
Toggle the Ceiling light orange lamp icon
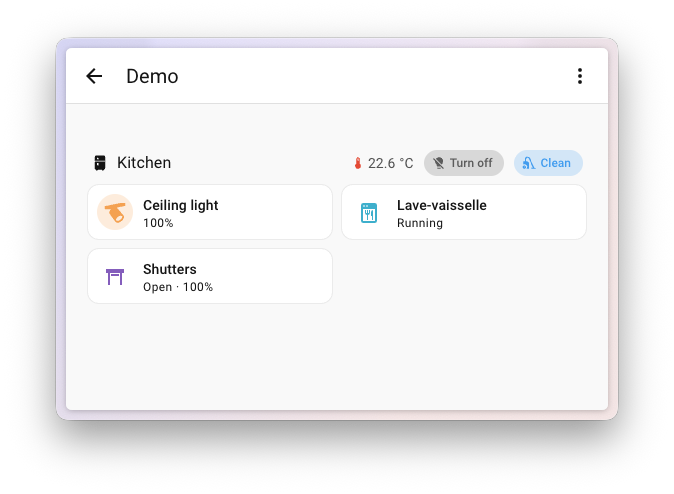115,212
